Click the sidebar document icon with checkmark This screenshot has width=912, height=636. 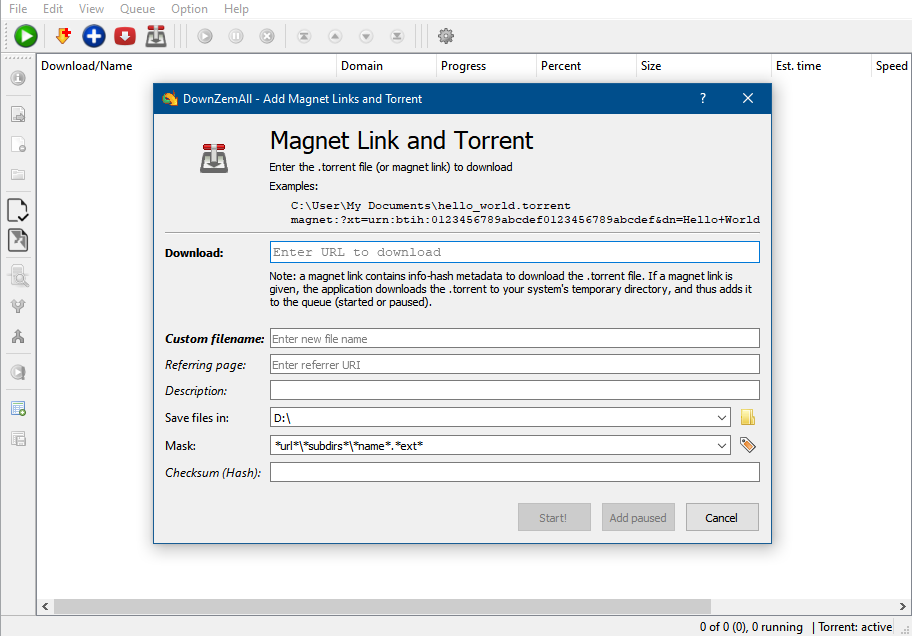[17, 210]
